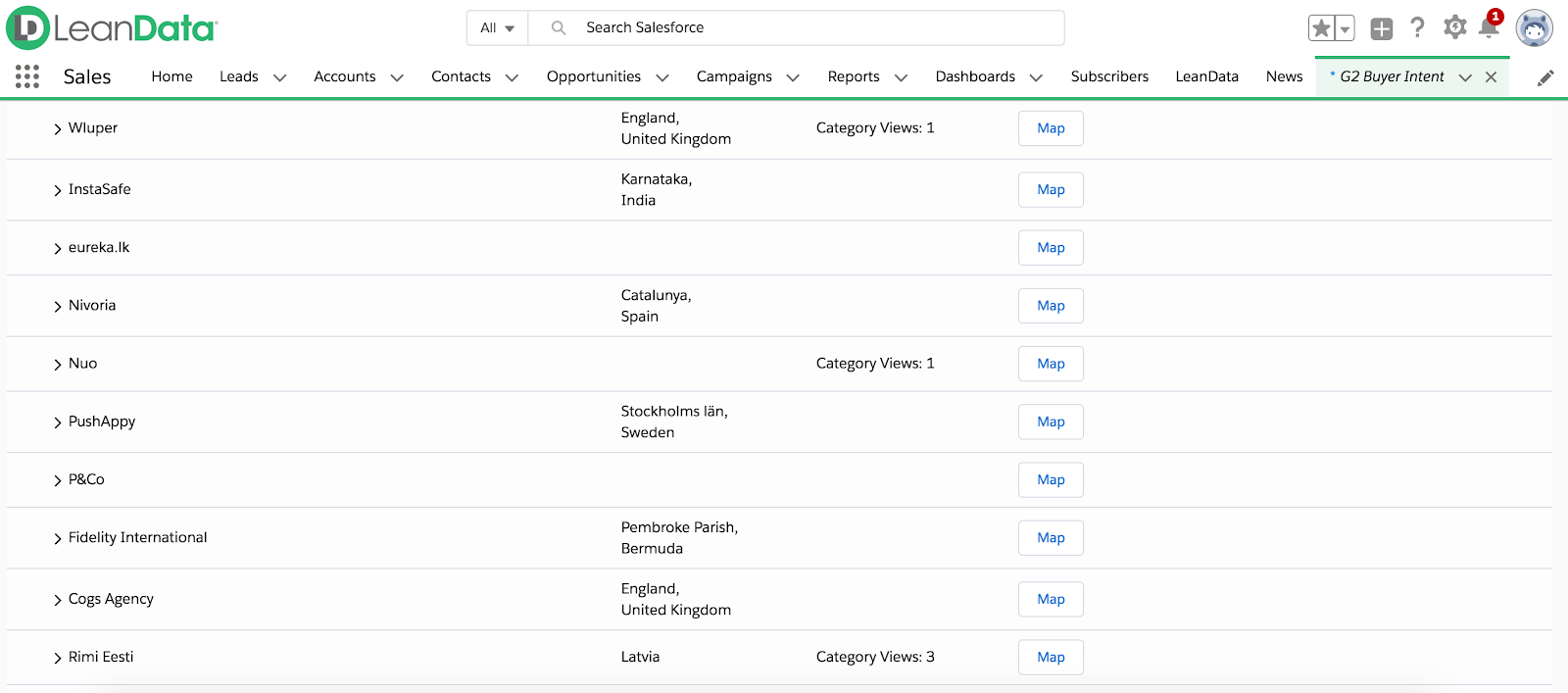Open the setup gear icon

click(1454, 27)
